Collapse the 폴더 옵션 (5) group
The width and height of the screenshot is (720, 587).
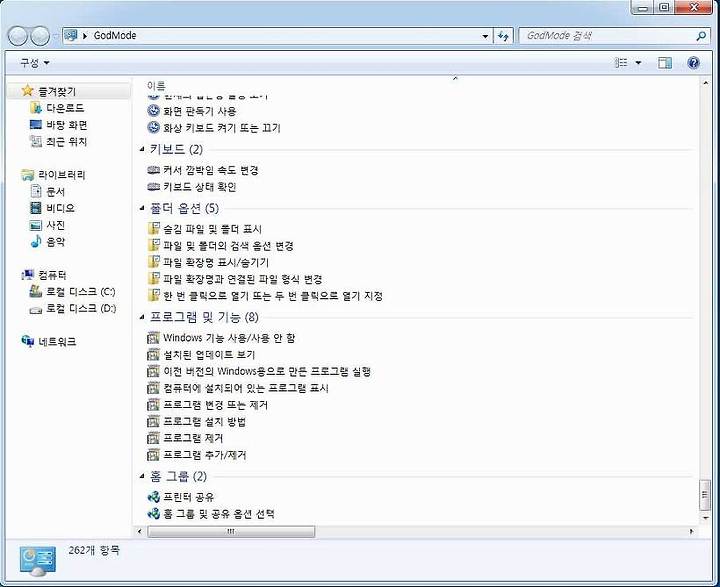click(x=142, y=209)
